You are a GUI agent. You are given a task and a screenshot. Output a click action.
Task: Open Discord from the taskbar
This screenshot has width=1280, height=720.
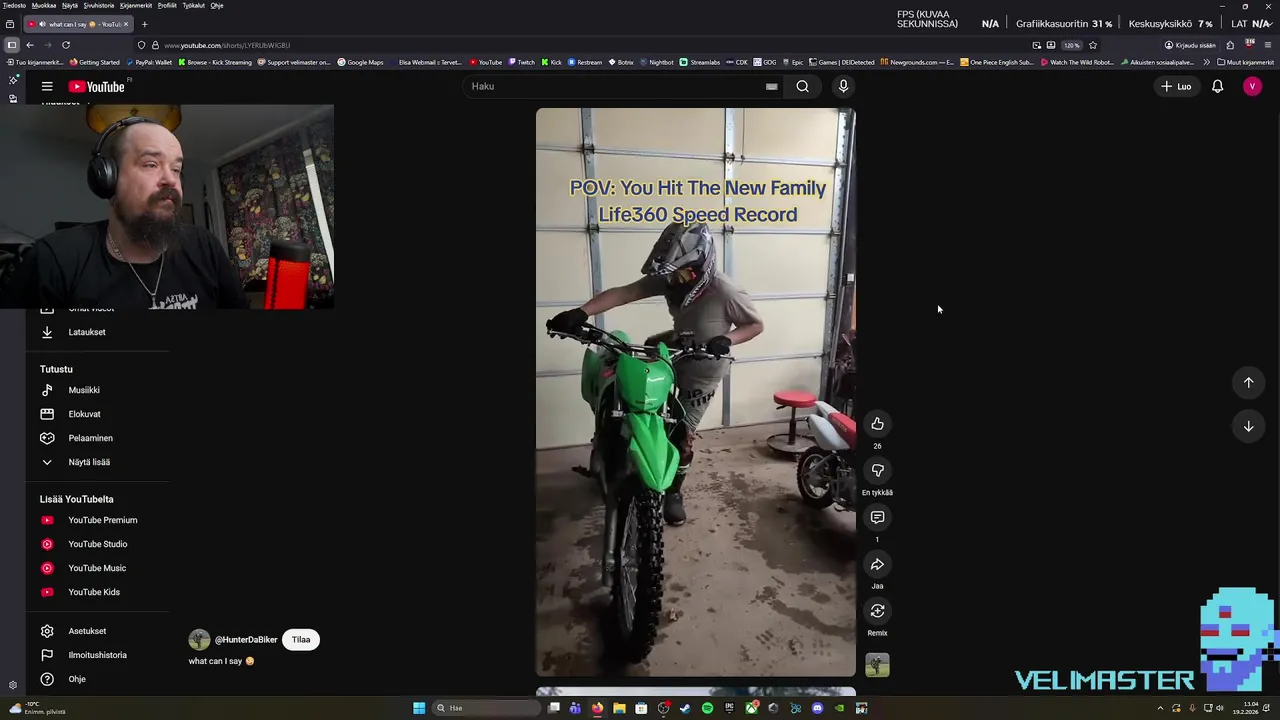[817, 708]
